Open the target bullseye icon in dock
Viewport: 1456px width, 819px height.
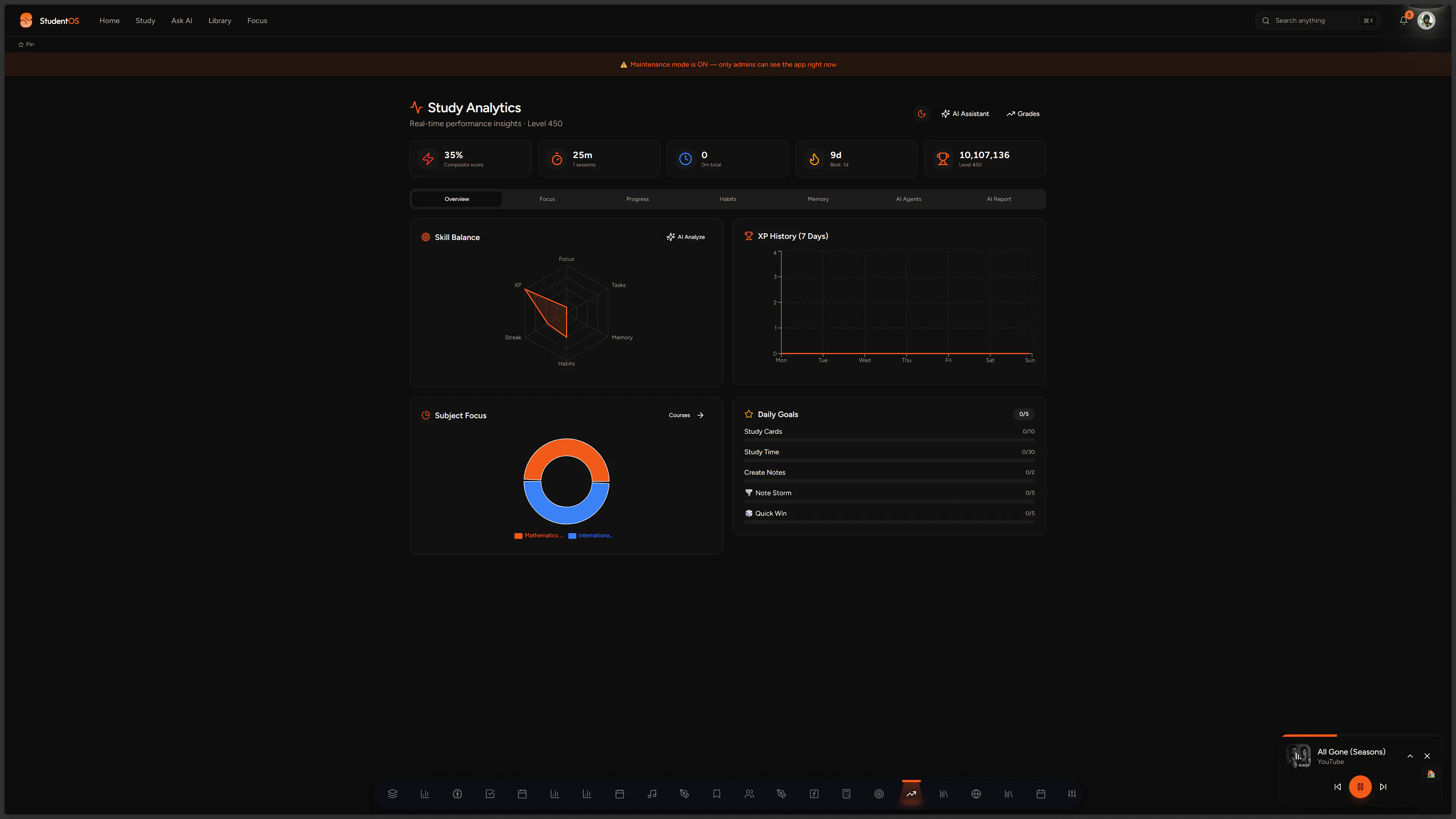tap(879, 794)
